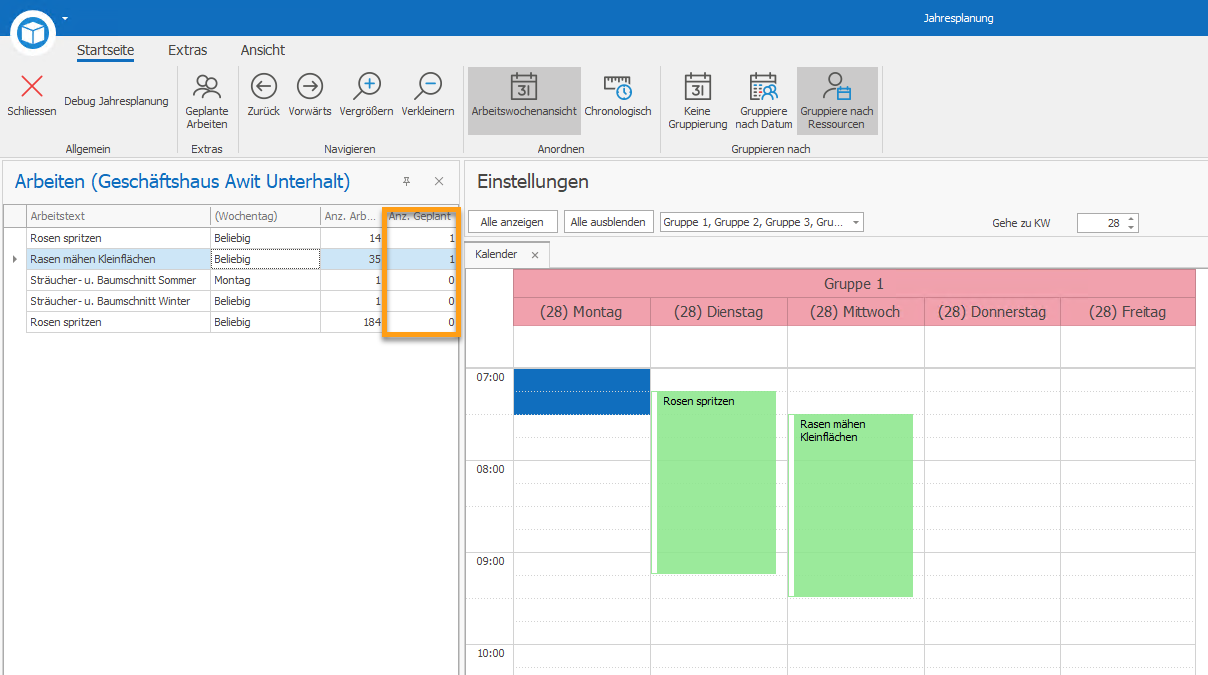Zoom out with the Verkleinern magnifier
Image resolution: width=1208 pixels, height=675 pixels.
point(428,86)
